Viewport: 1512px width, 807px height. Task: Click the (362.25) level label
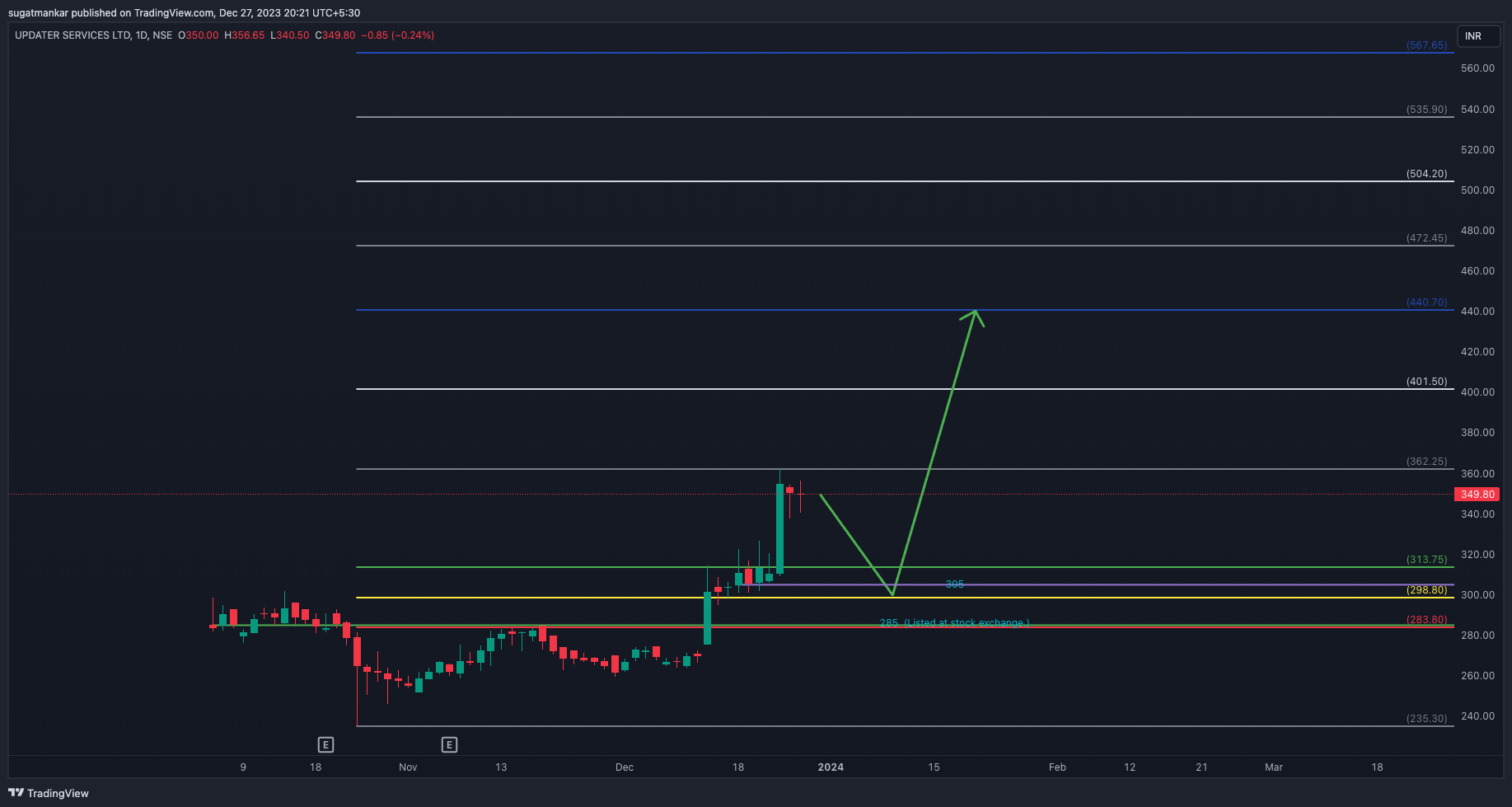point(1426,462)
